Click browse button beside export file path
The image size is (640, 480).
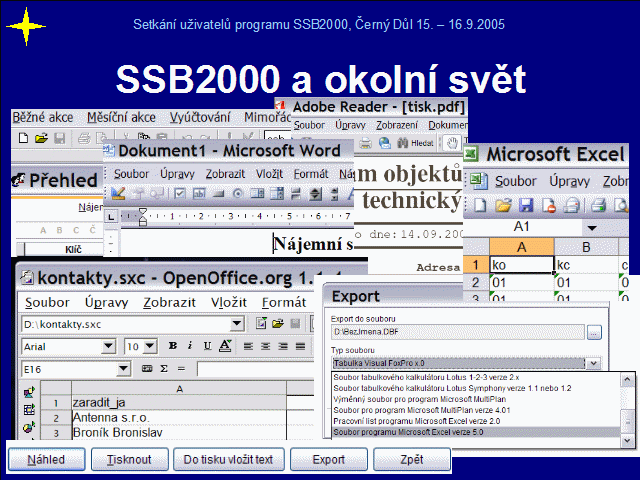click(x=594, y=332)
